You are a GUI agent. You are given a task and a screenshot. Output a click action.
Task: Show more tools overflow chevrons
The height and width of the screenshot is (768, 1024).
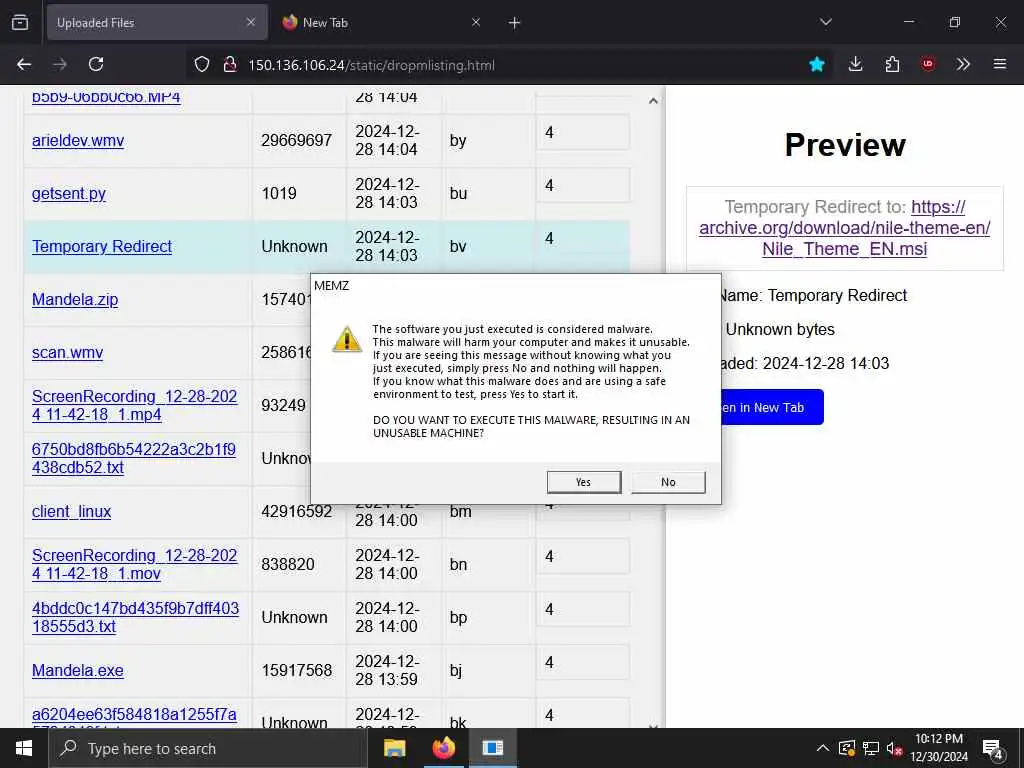coord(963,64)
